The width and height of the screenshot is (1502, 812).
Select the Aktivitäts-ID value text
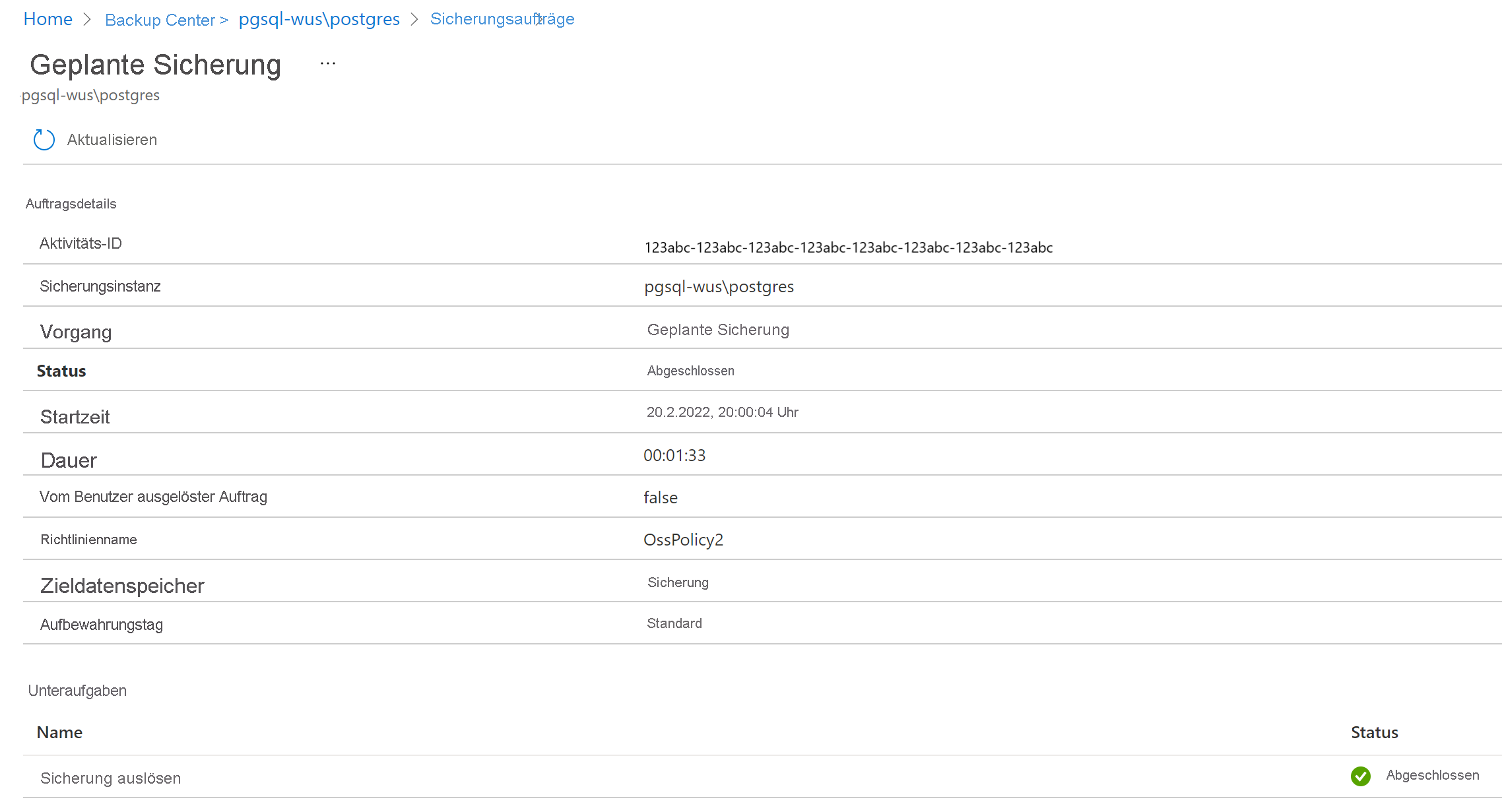click(x=848, y=248)
